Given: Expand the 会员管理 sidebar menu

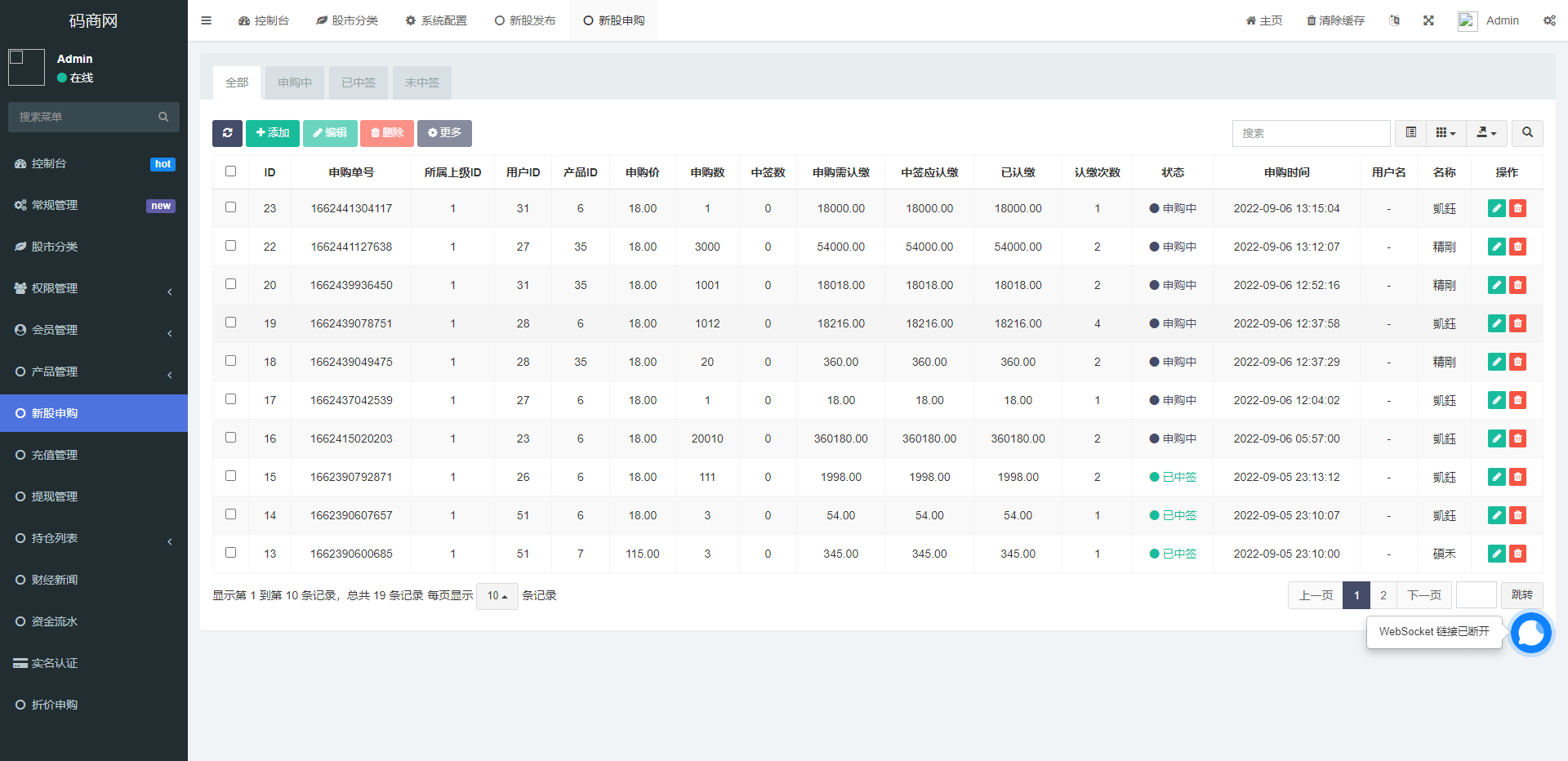Looking at the screenshot, I should click(94, 330).
